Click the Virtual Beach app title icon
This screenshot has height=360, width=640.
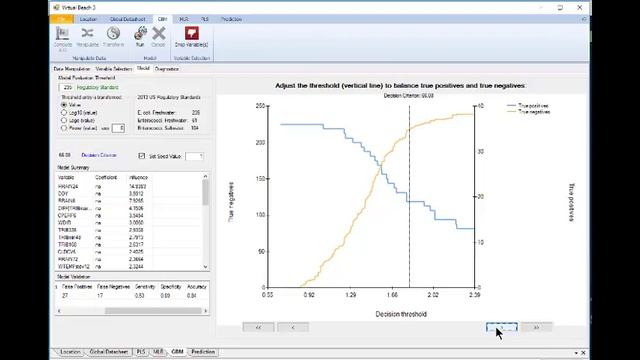[56, 7]
